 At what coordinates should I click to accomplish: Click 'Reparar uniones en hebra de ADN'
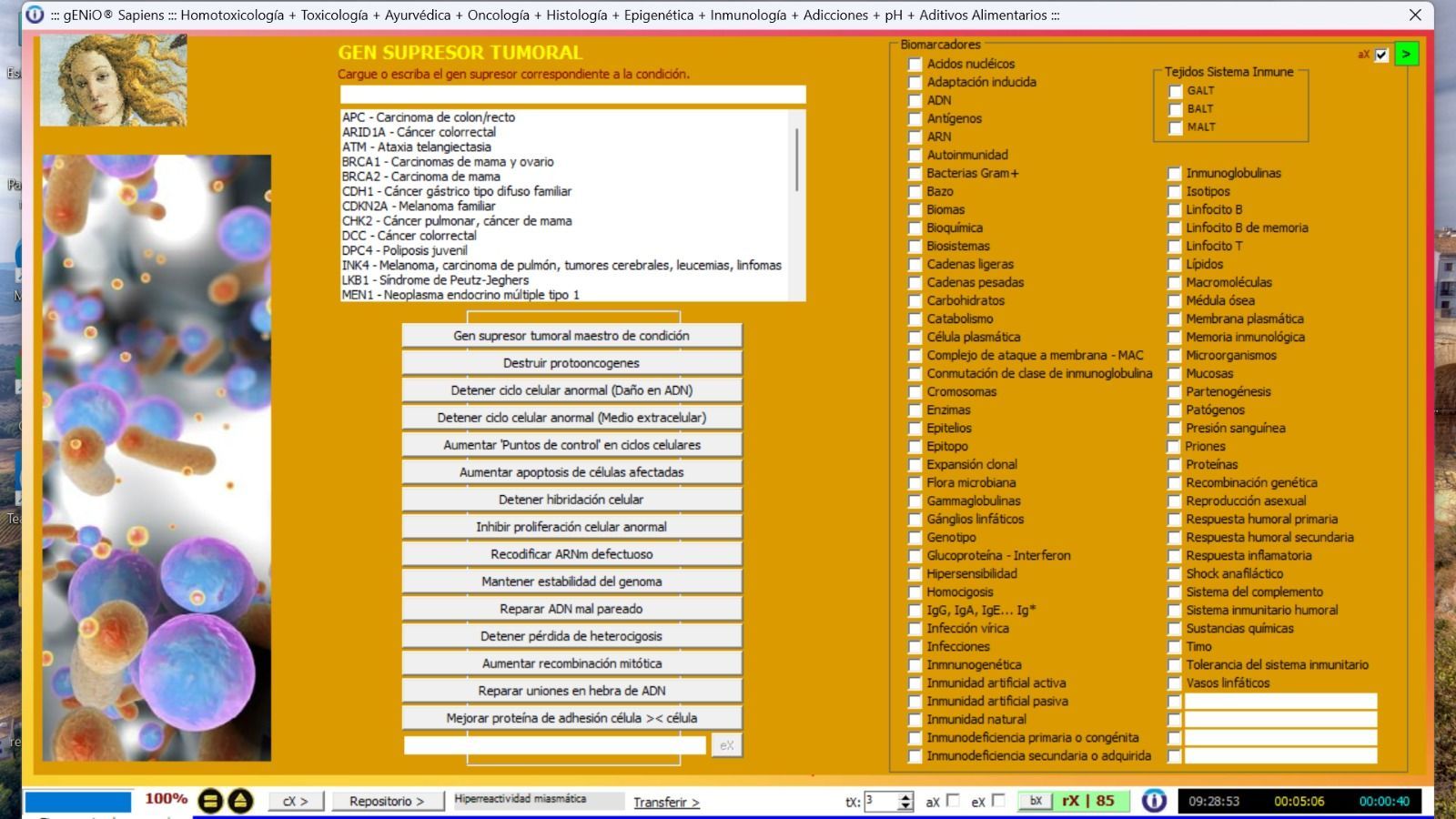(x=571, y=691)
